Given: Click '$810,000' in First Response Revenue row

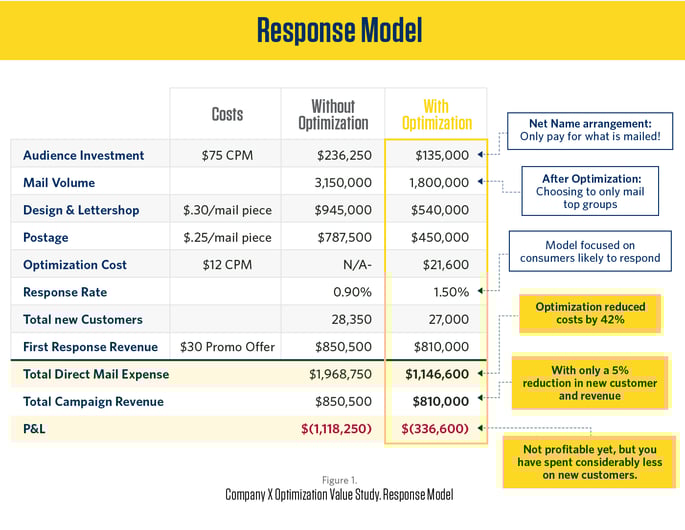Looking at the screenshot, I should (441, 347).
